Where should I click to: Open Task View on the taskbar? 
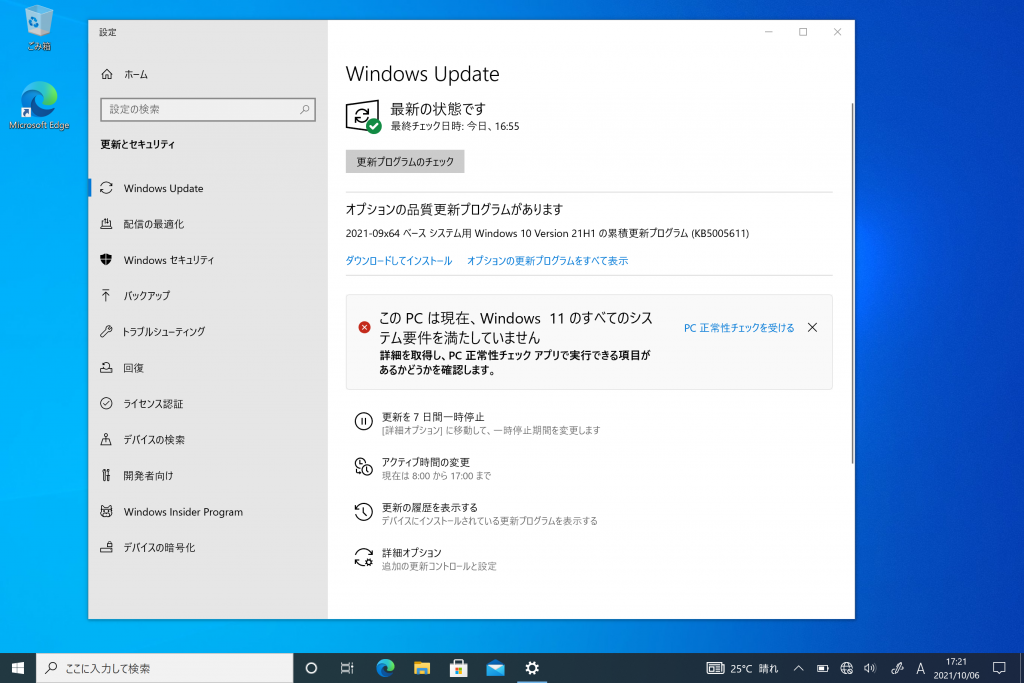pyautogui.click(x=347, y=668)
